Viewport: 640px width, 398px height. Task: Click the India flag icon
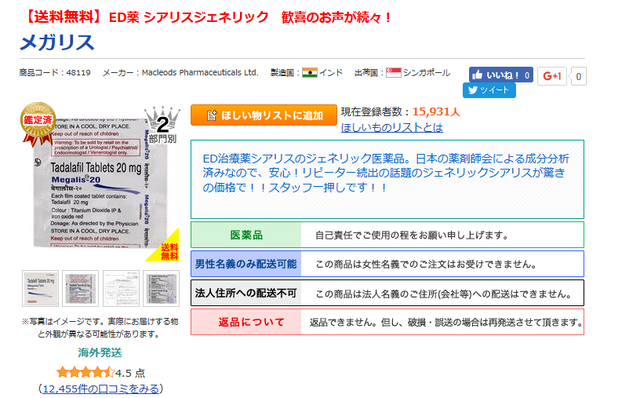(309, 73)
